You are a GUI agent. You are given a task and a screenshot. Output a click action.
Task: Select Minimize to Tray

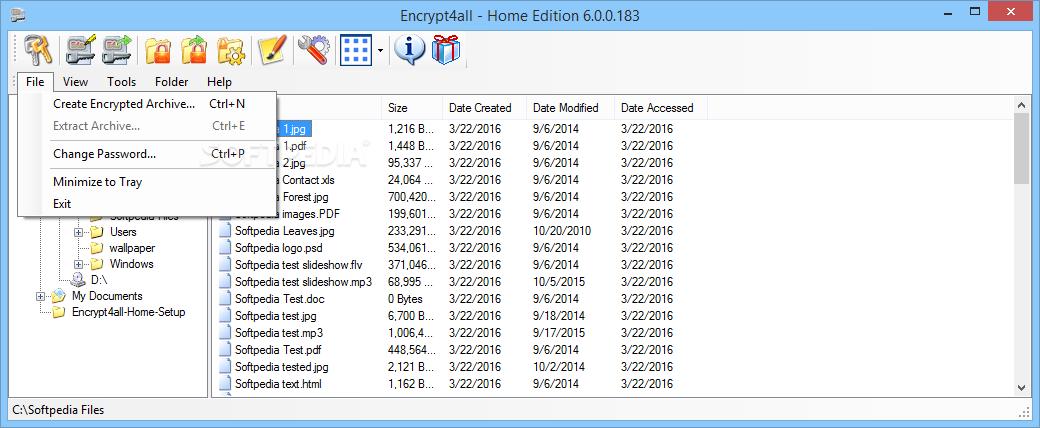pos(147,182)
